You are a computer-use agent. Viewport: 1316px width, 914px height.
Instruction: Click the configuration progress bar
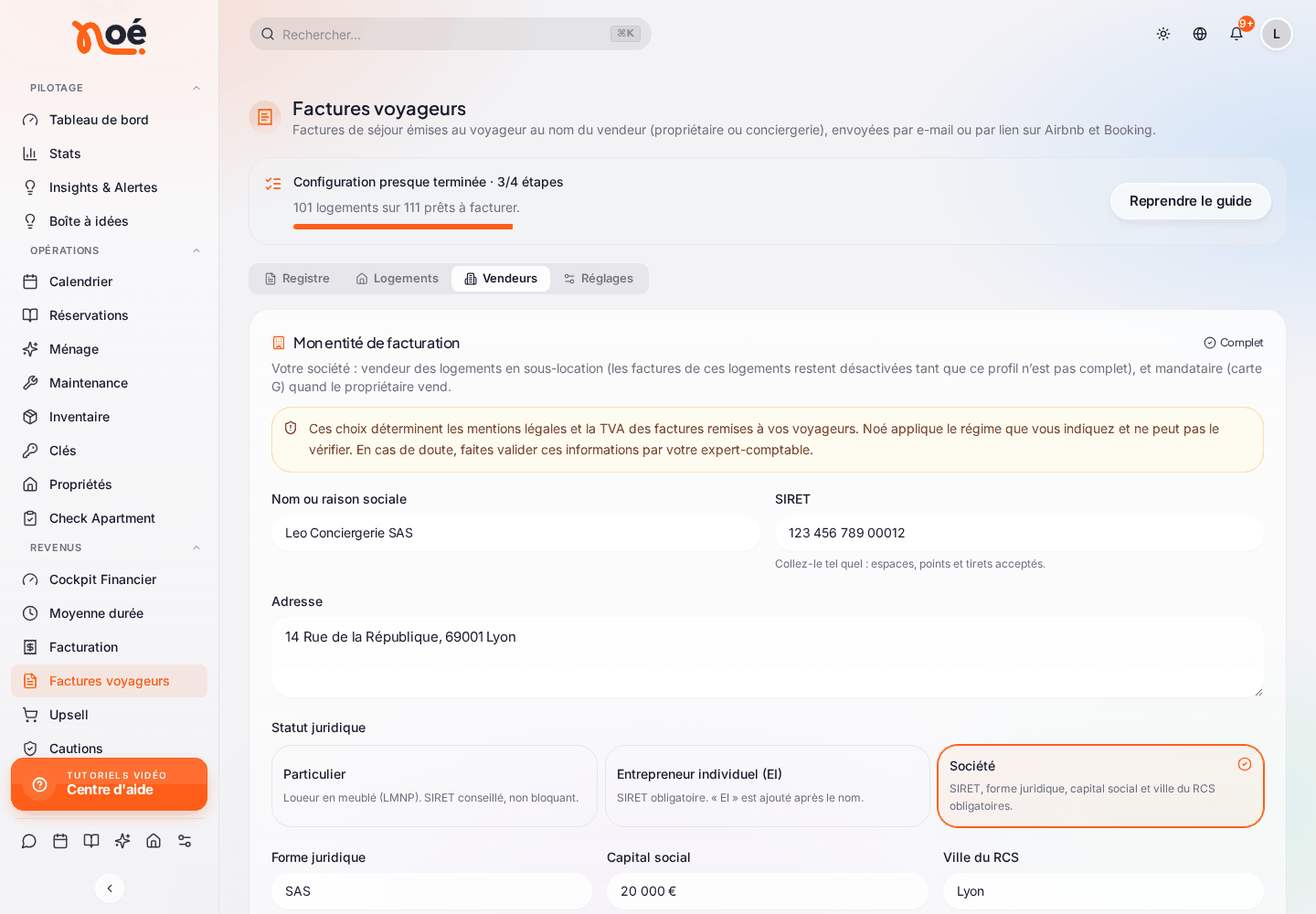(440, 227)
